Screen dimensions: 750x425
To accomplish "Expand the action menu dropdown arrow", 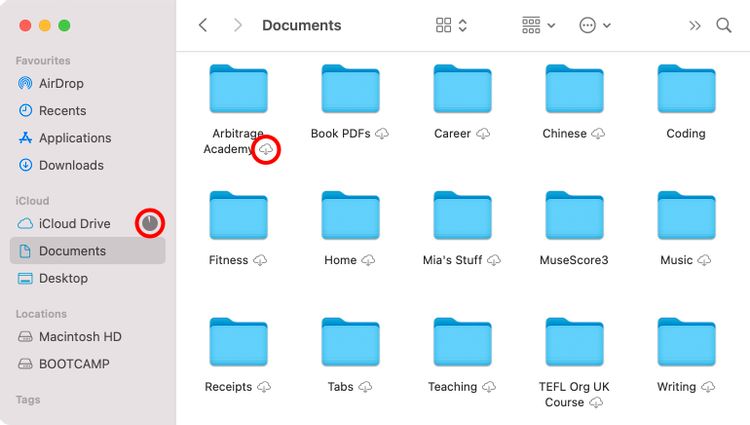I will coord(607,25).
